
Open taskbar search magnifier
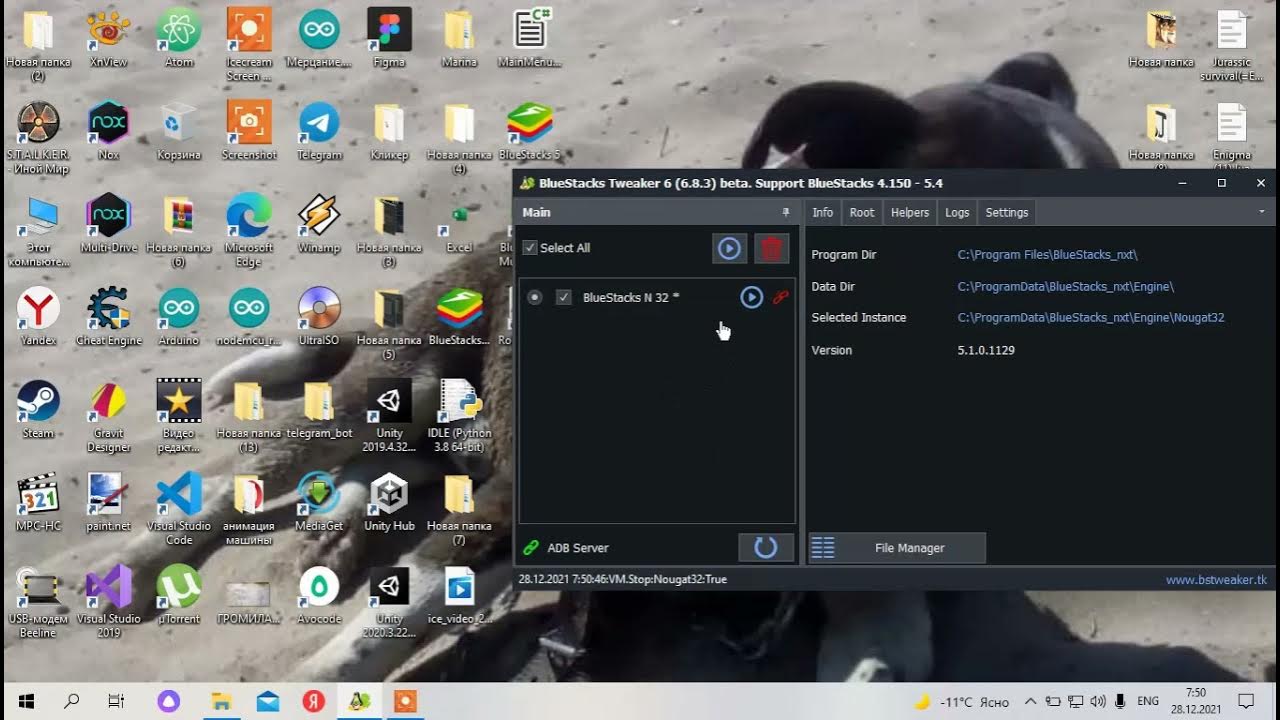point(71,701)
